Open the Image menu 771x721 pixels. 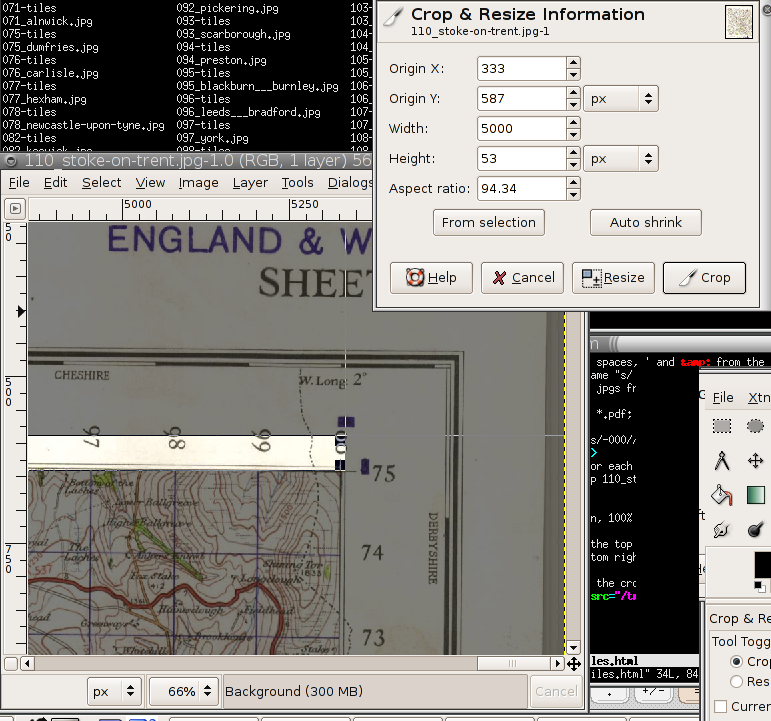(x=198, y=182)
